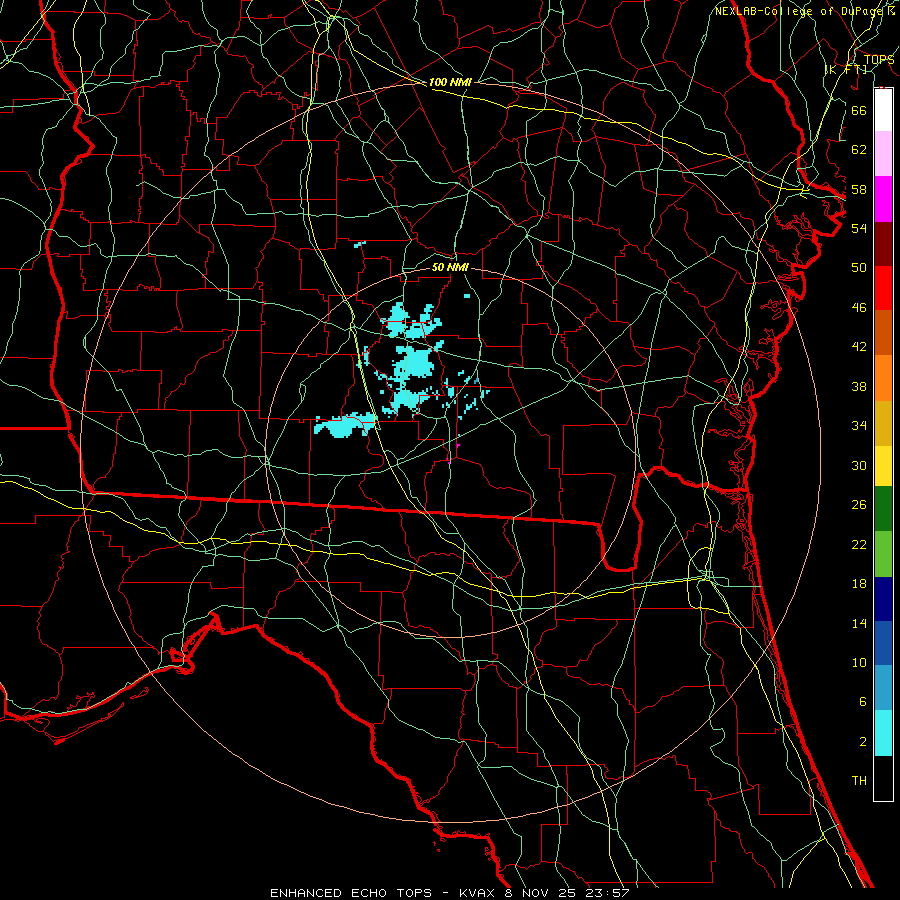Click the 42 value on the legend

click(x=859, y=347)
